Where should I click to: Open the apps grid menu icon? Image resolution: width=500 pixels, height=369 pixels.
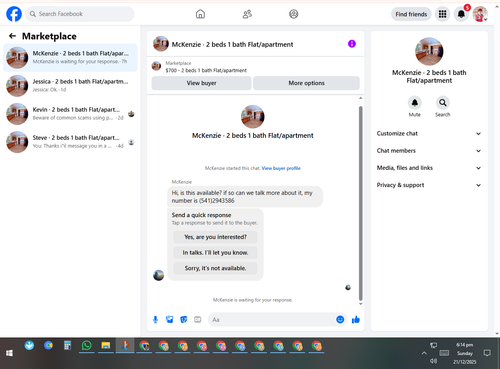click(x=442, y=14)
